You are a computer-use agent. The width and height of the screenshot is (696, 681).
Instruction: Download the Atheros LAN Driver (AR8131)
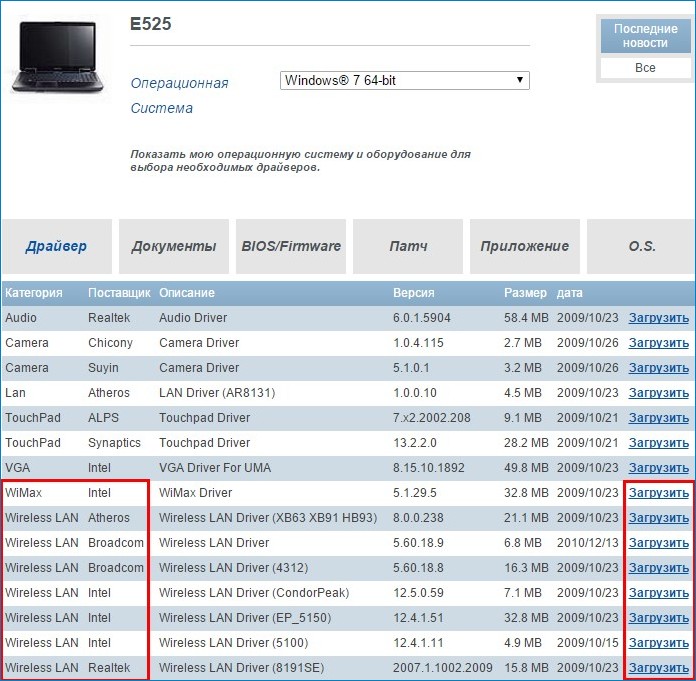point(658,393)
